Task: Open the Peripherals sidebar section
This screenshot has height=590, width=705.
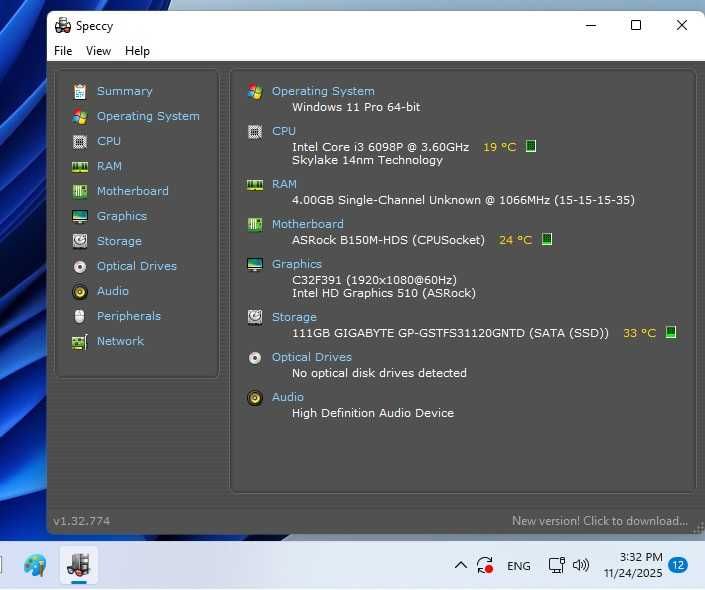Action: (x=129, y=317)
